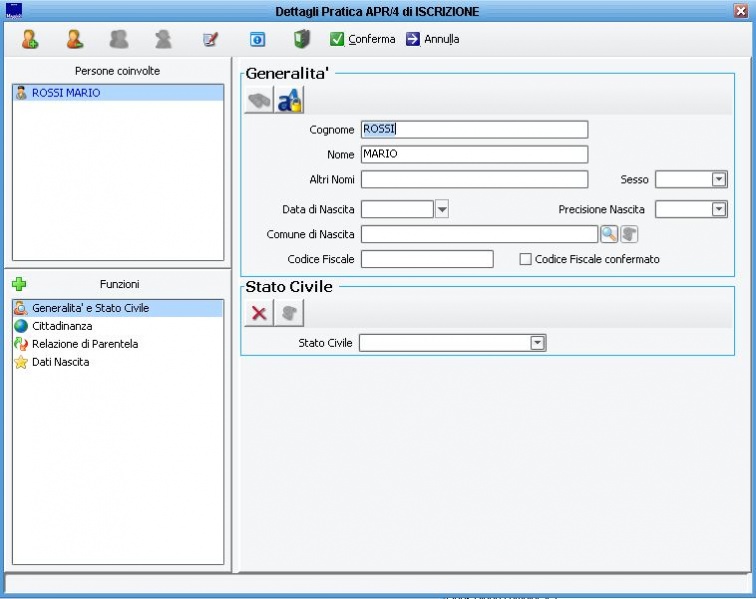Click the red X icon under Stato Civile

(259, 313)
